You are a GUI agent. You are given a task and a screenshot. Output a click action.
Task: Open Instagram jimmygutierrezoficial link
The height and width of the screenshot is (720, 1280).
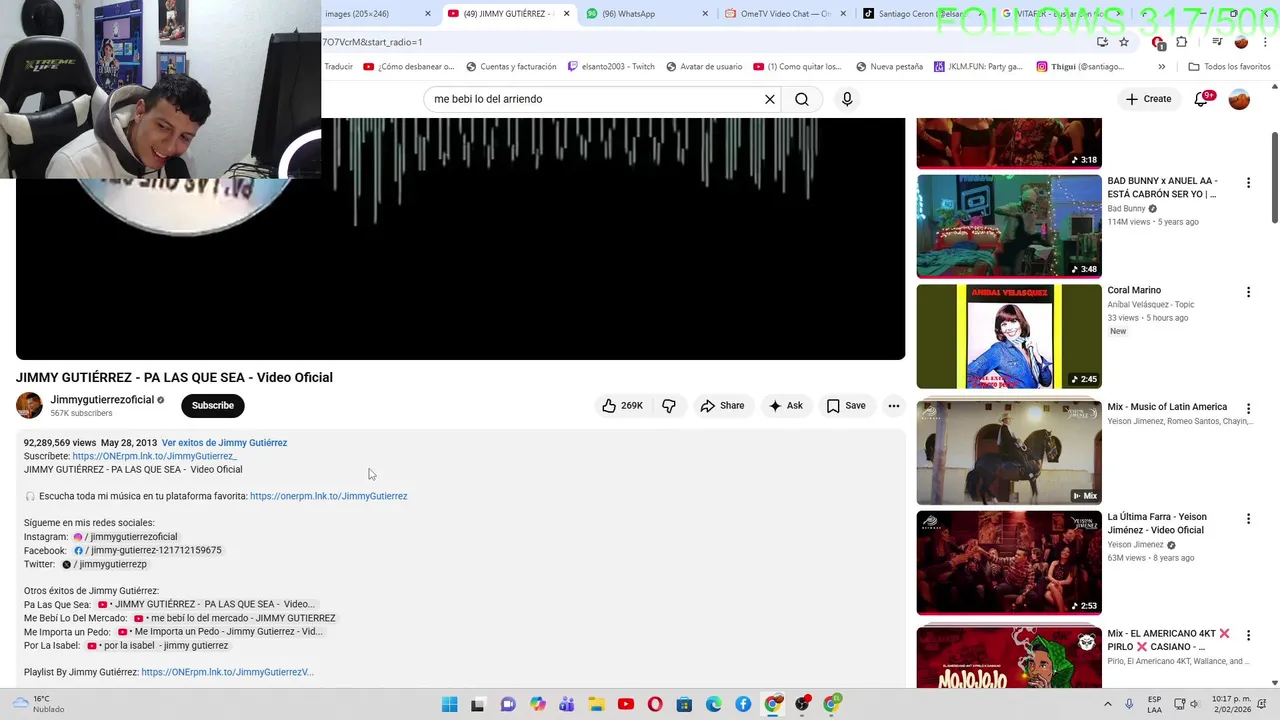click(125, 537)
